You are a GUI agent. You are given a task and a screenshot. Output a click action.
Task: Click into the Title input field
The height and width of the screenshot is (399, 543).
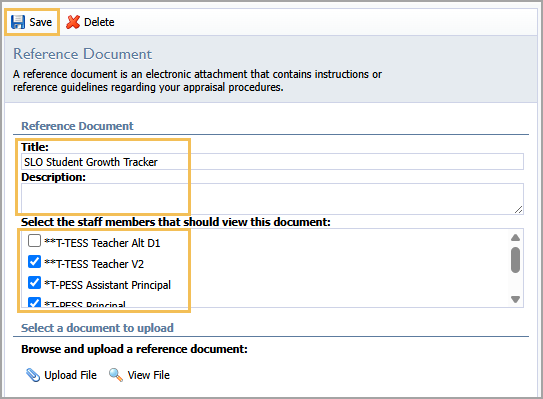click(x=272, y=162)
